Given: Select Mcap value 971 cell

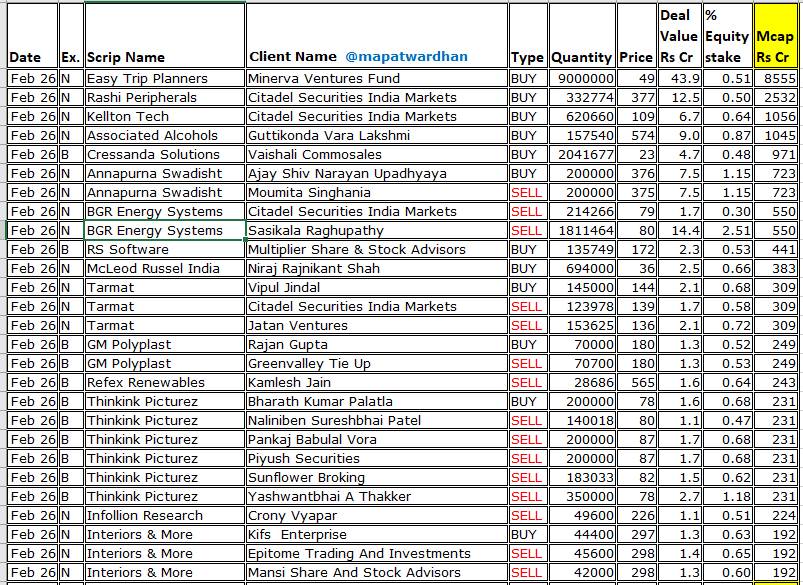Looking at the screenshot, I should (775, 154).
